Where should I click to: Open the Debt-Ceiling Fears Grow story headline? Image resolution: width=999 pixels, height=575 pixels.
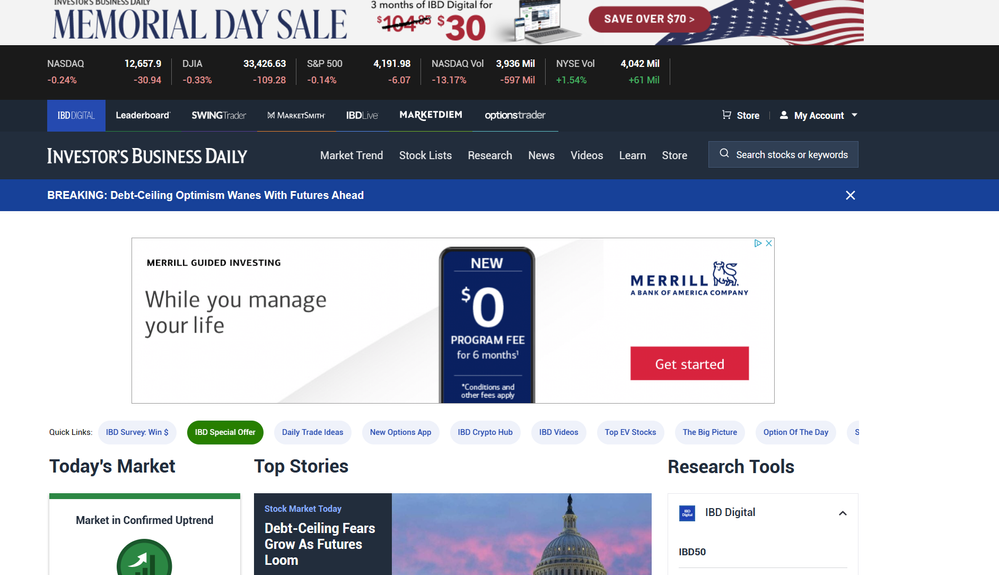pyautogui.click(x=320, y=544)
